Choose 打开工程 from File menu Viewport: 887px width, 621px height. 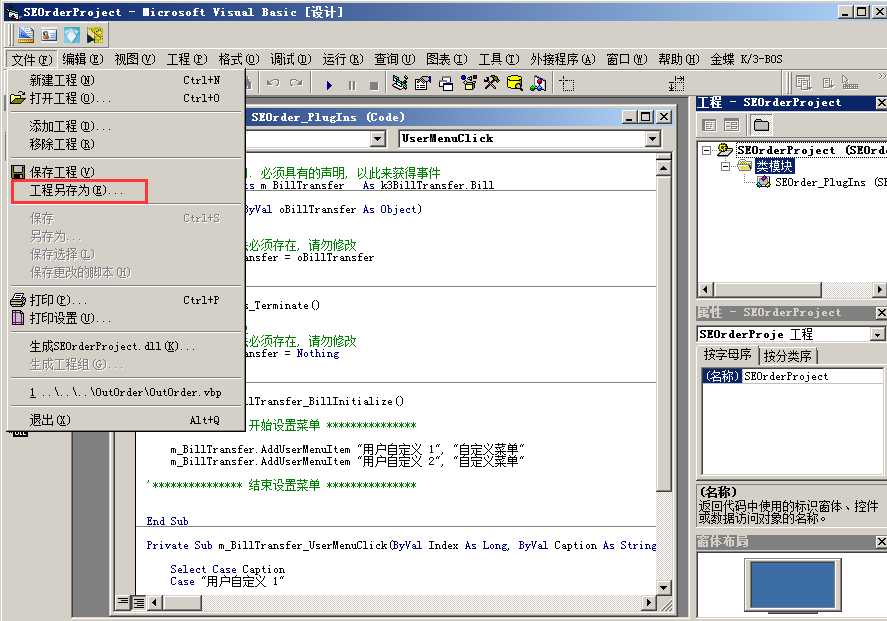tap(124, 98)
